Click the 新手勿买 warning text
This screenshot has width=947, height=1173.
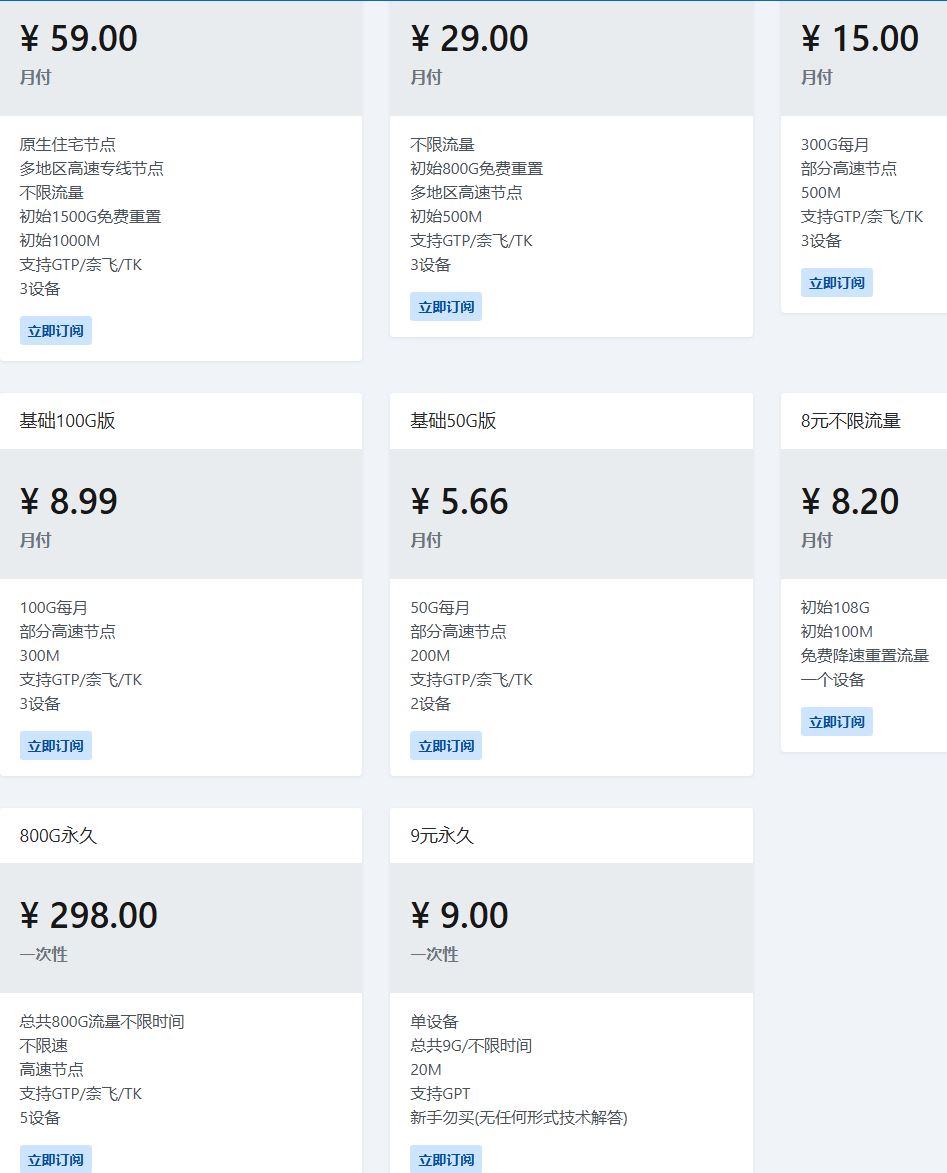click(519, 1118)
